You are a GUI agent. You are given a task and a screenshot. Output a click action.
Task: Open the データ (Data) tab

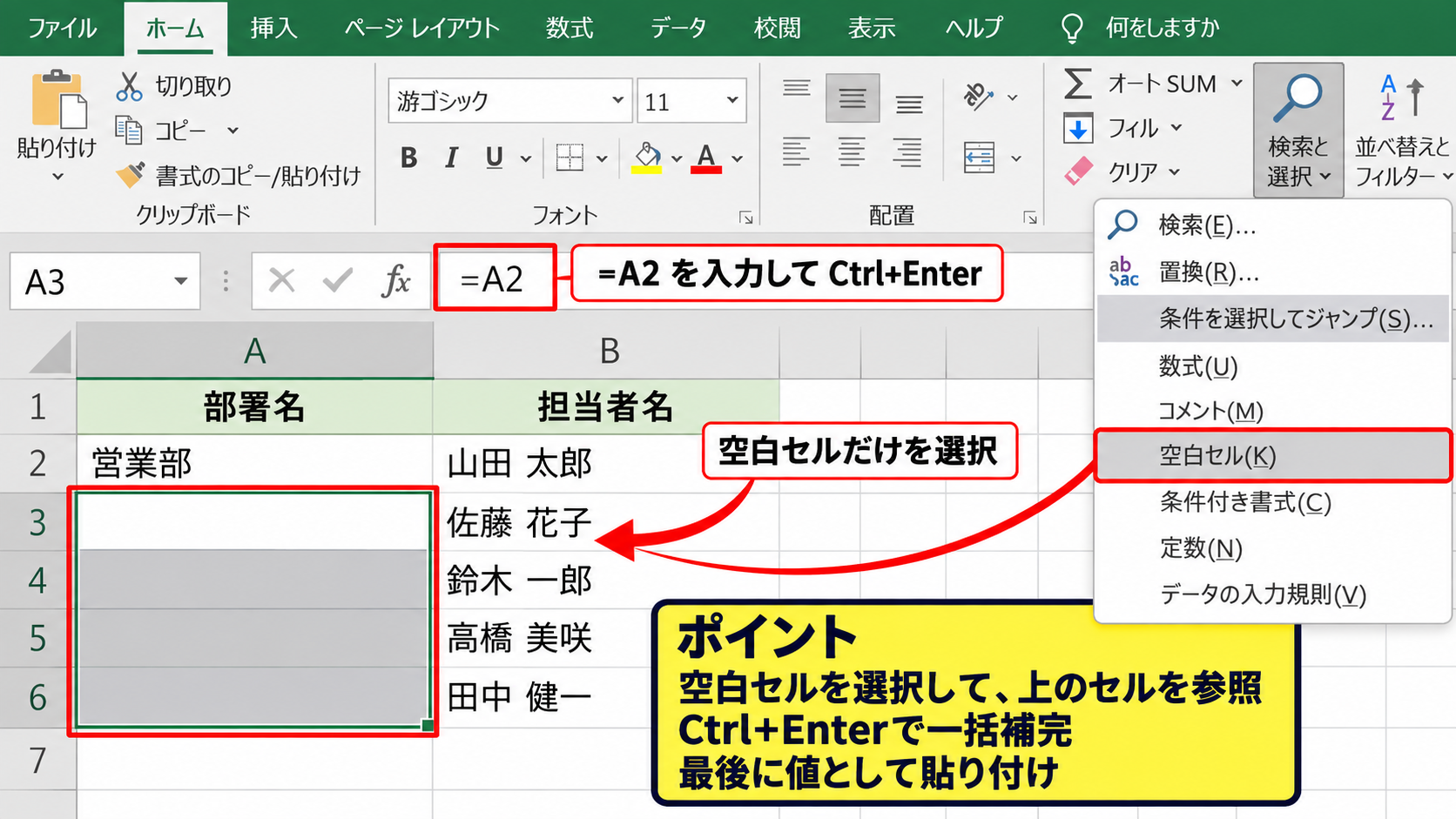tap(678, 28)
